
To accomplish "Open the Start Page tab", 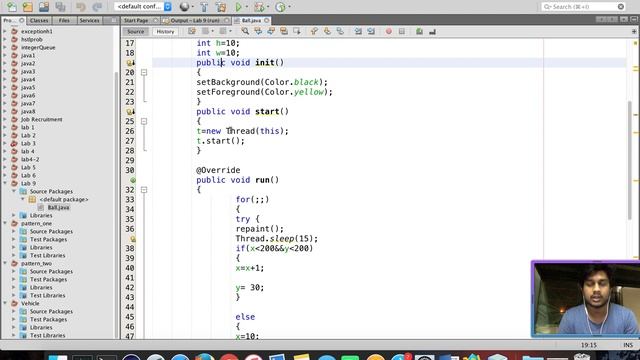I will (x=136, y=20).
